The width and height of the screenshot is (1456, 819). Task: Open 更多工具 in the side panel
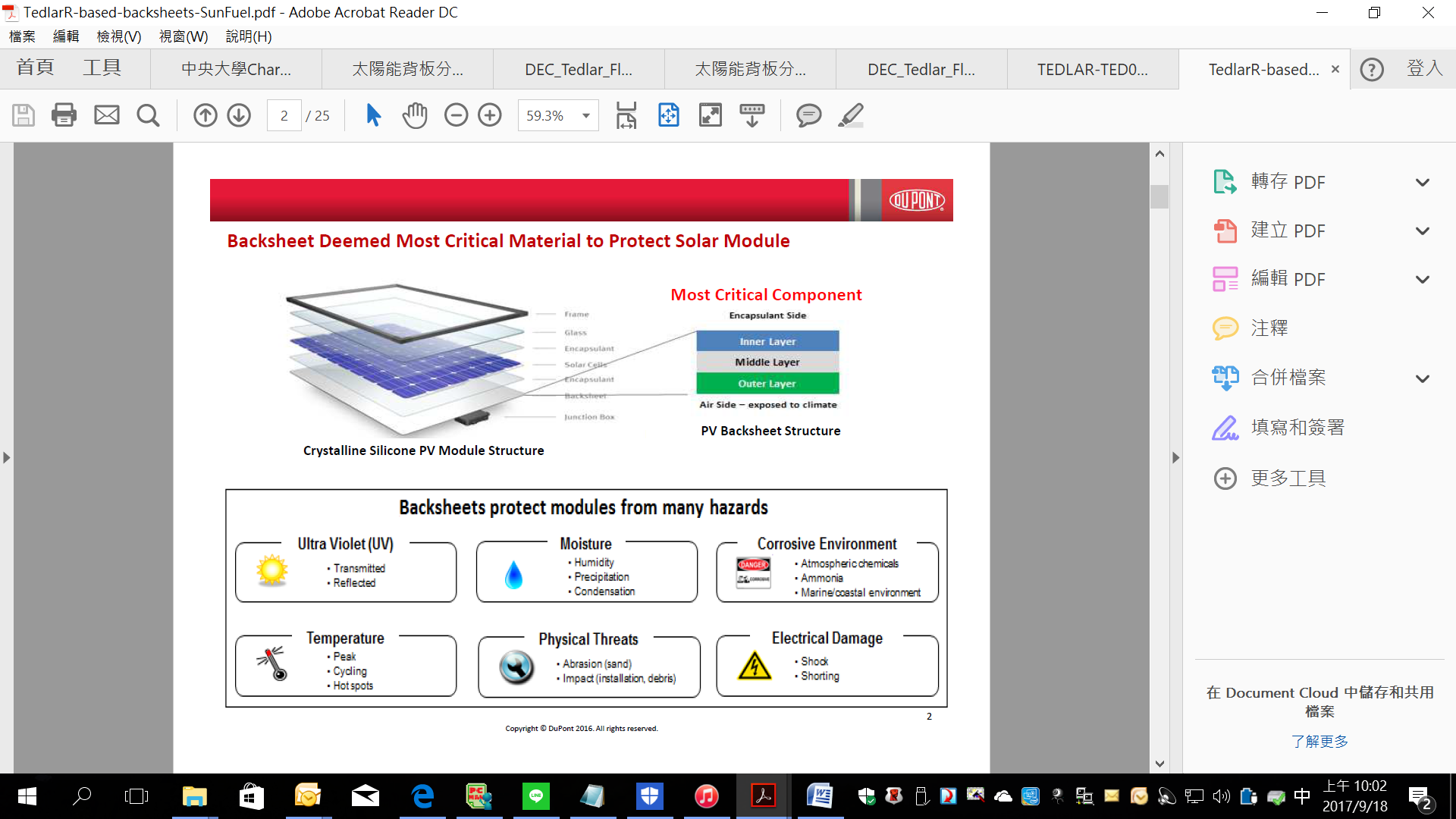coord(1288,479)
